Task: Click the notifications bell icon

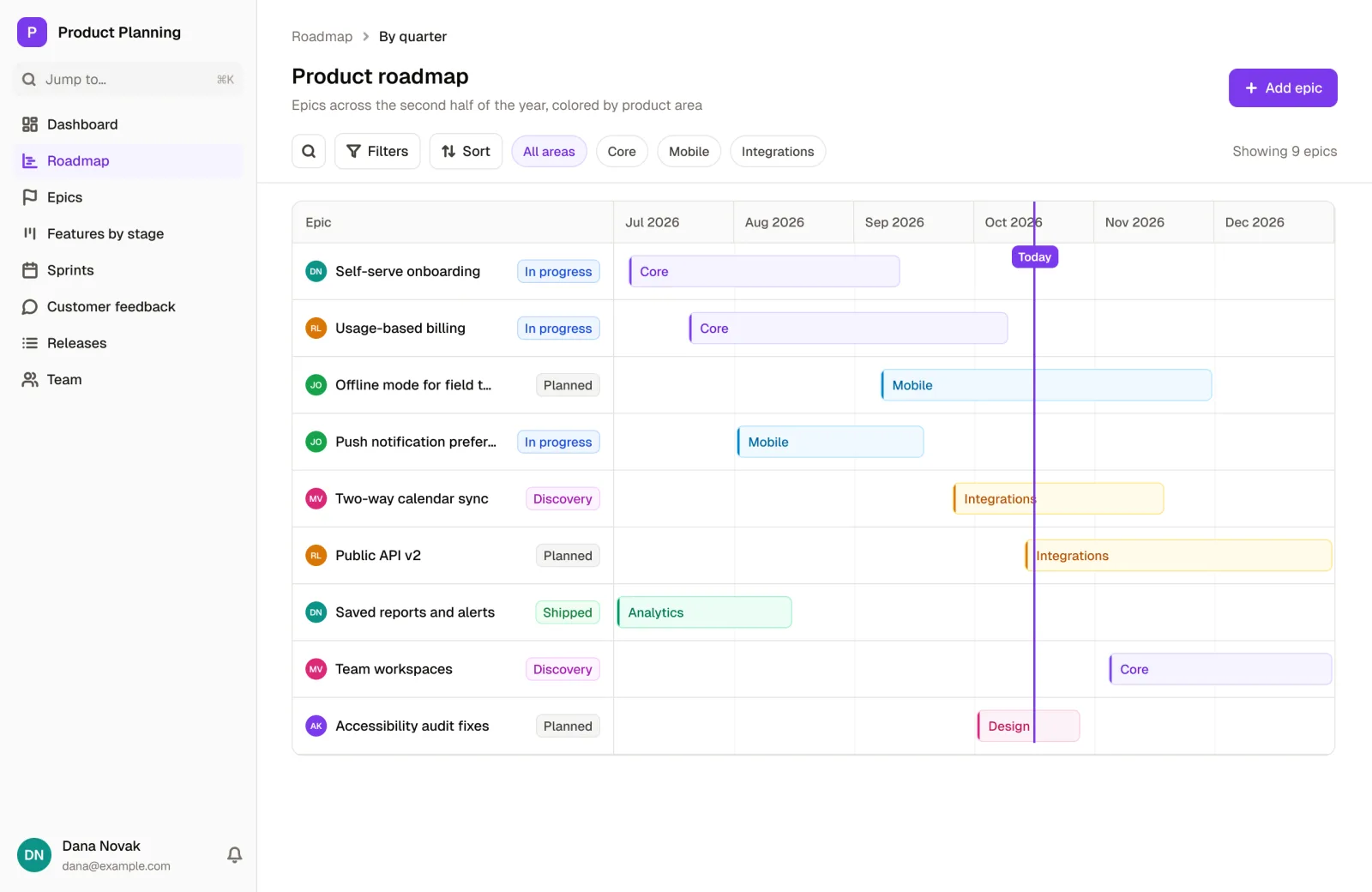Action: click(x=235, y=855)
